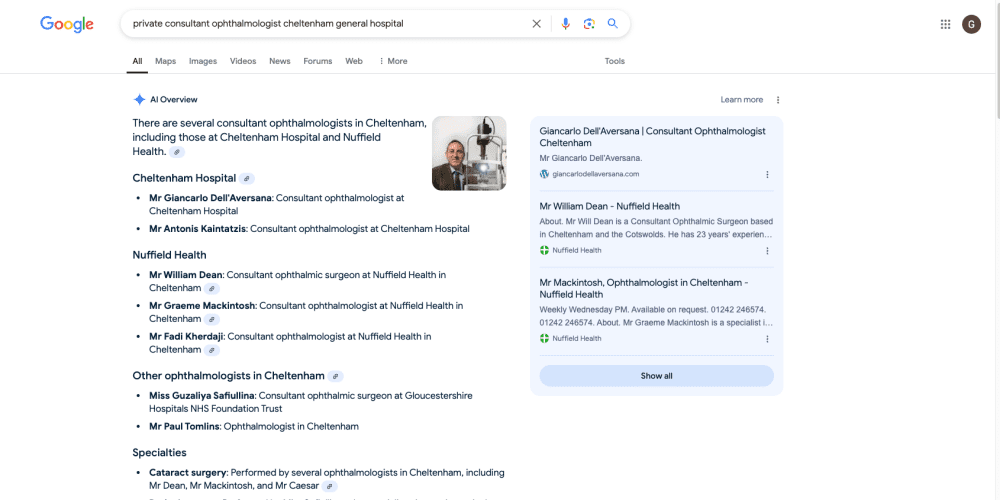Open AI Overview three-dot options menu
Viewport: 1000px width, 500px height.
pos(778,100)
